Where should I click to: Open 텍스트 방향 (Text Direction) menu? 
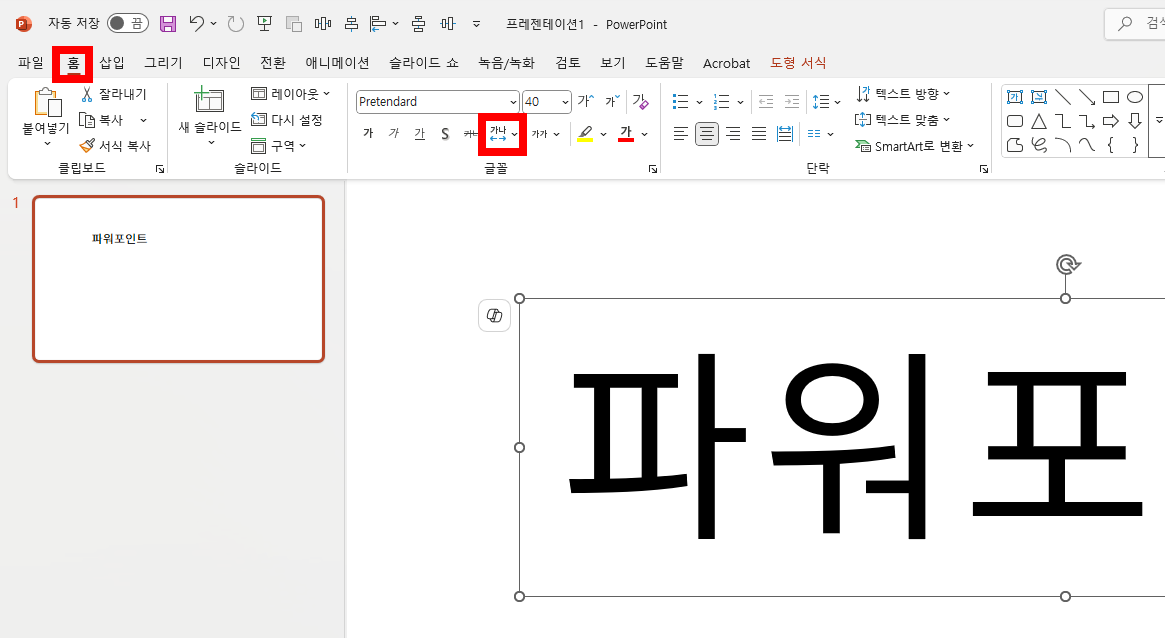[x=903, y=94]
